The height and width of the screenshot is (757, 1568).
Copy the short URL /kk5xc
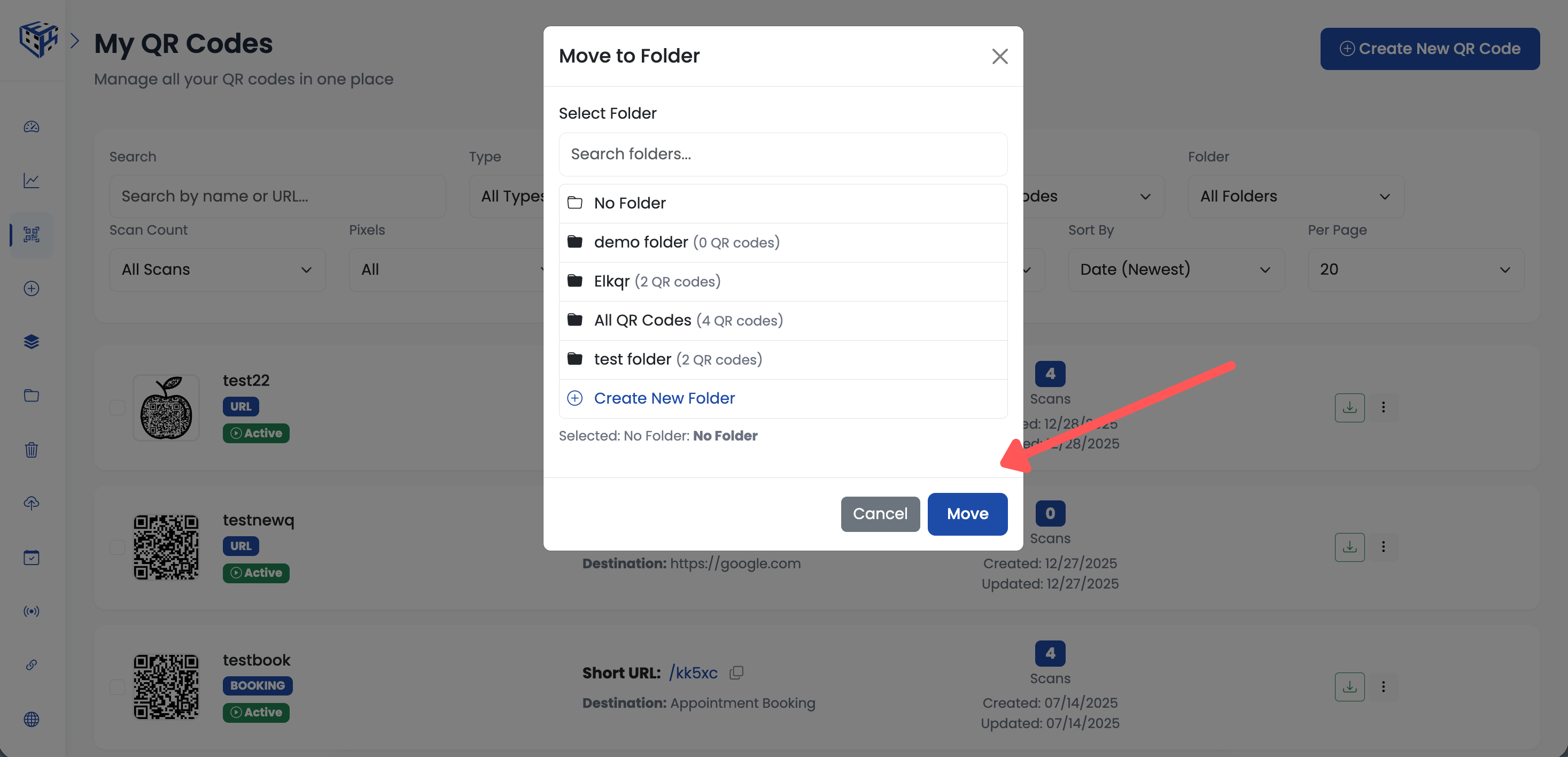[736, 673]
